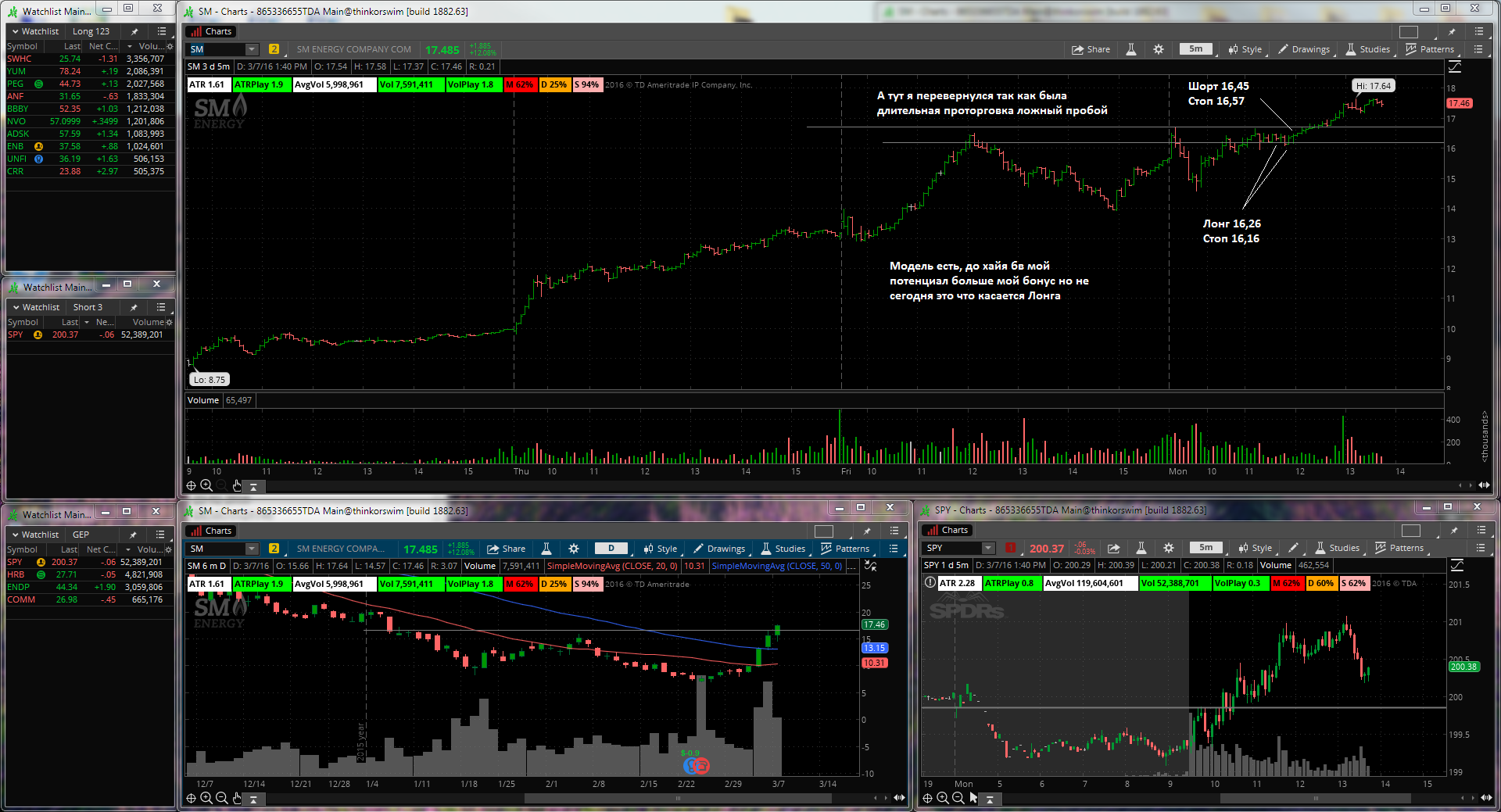Open Share icon in SPY chart toolbar

[1114, 548]
